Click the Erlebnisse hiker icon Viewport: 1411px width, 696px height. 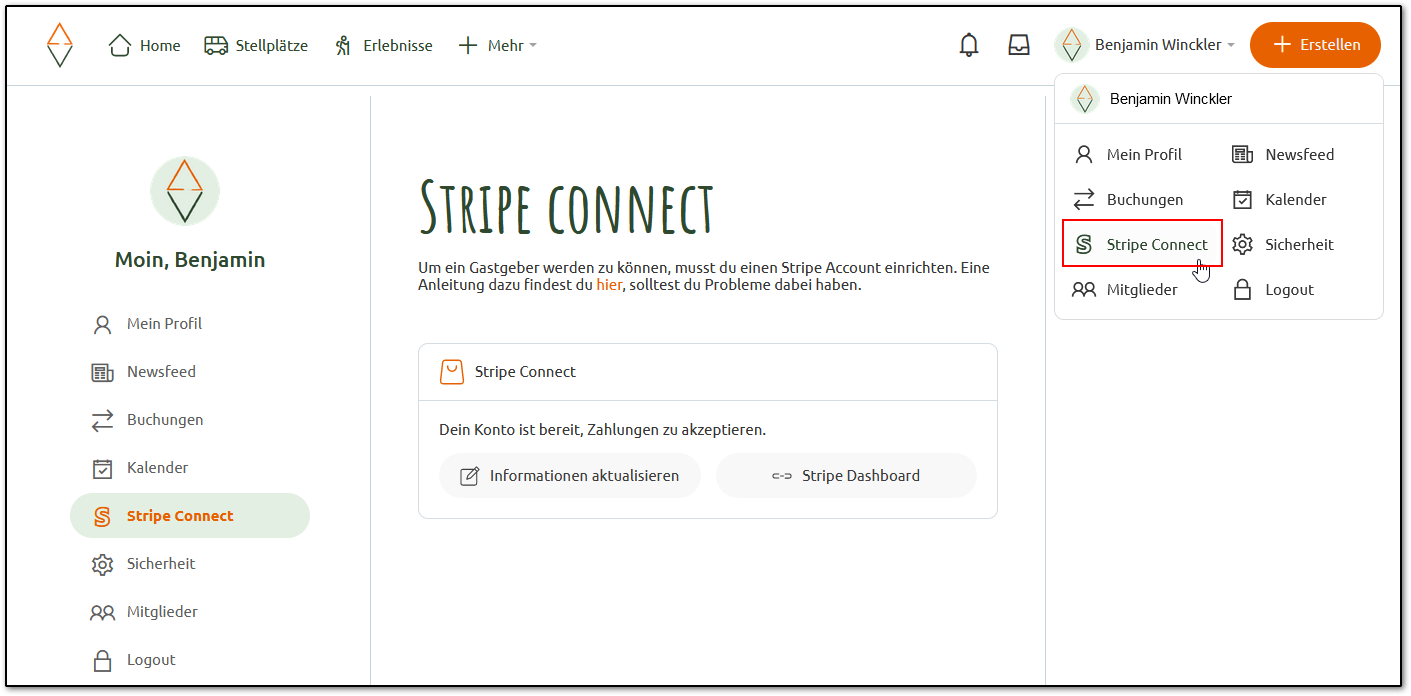[344, 45]
